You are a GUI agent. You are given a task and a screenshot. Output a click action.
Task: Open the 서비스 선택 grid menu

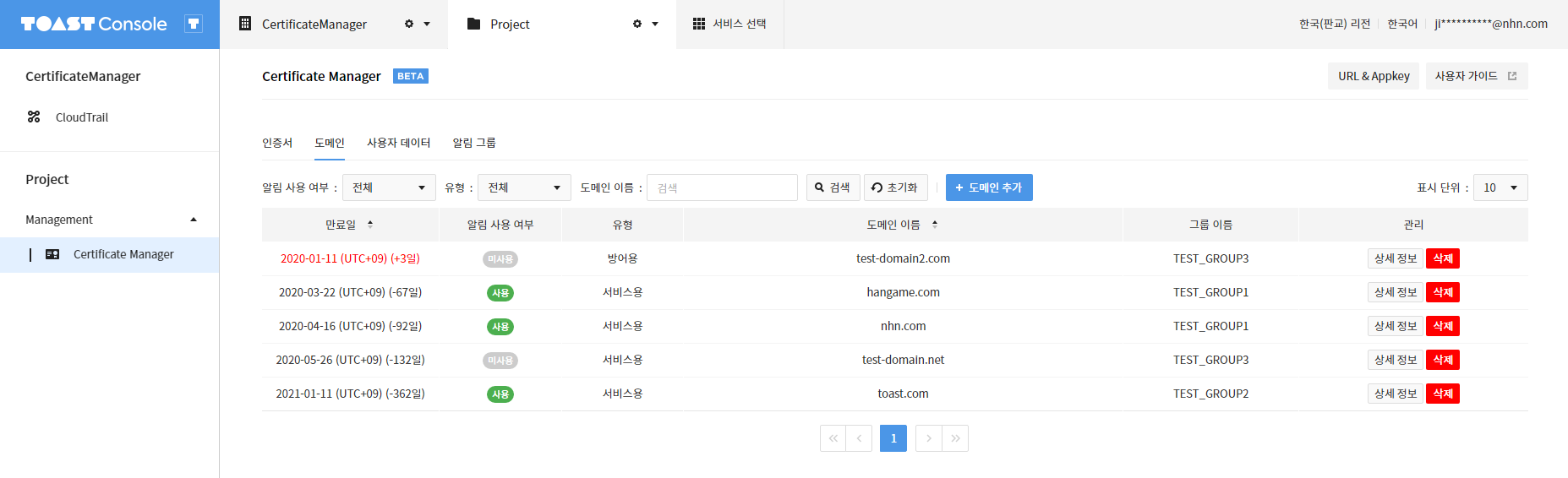(729, 24)
